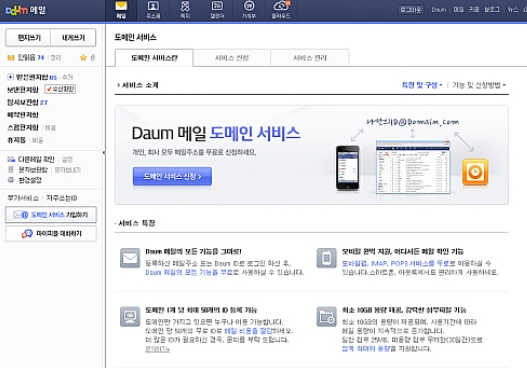The image size is (527, 368).
Task: Click the yellow envelope icon next to 안읽음
Action: point(11,58)
